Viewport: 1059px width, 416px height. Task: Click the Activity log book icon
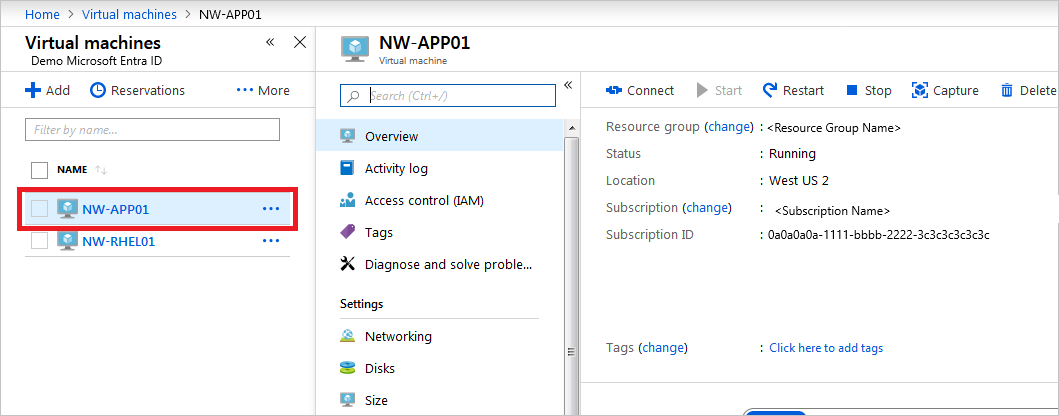(347, 168)
